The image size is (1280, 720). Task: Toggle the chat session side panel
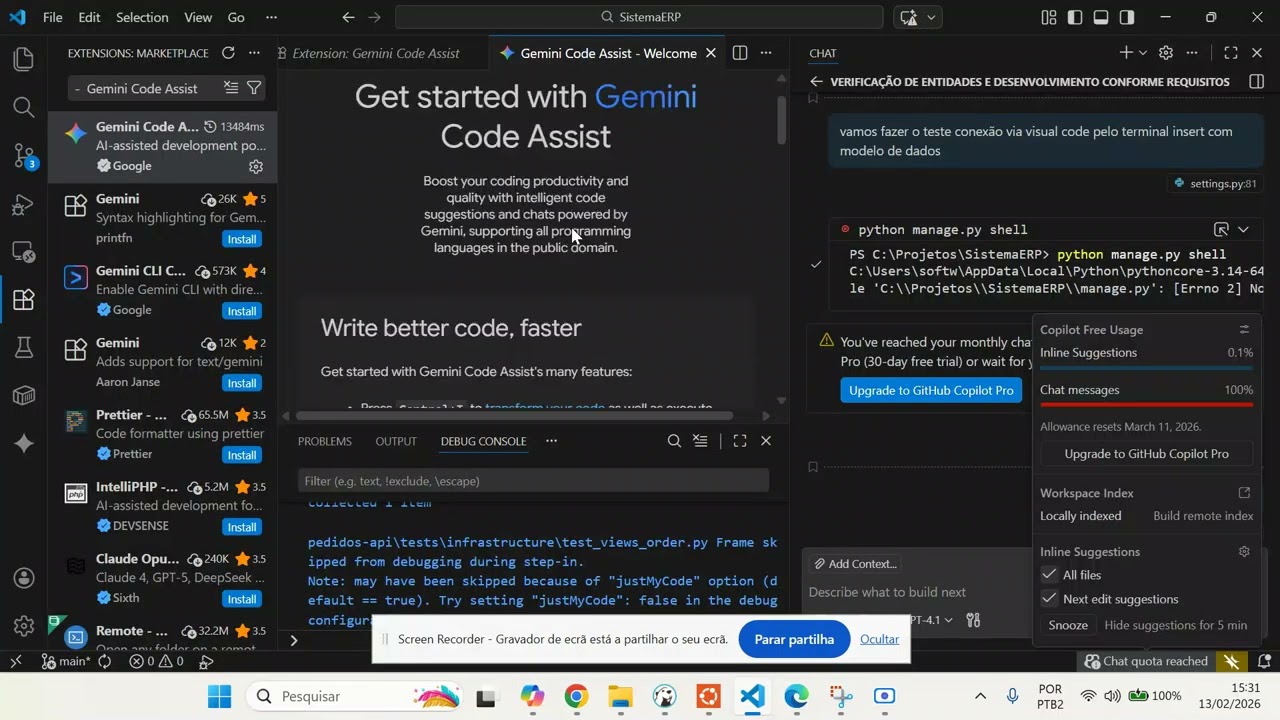click(1257, 81)
